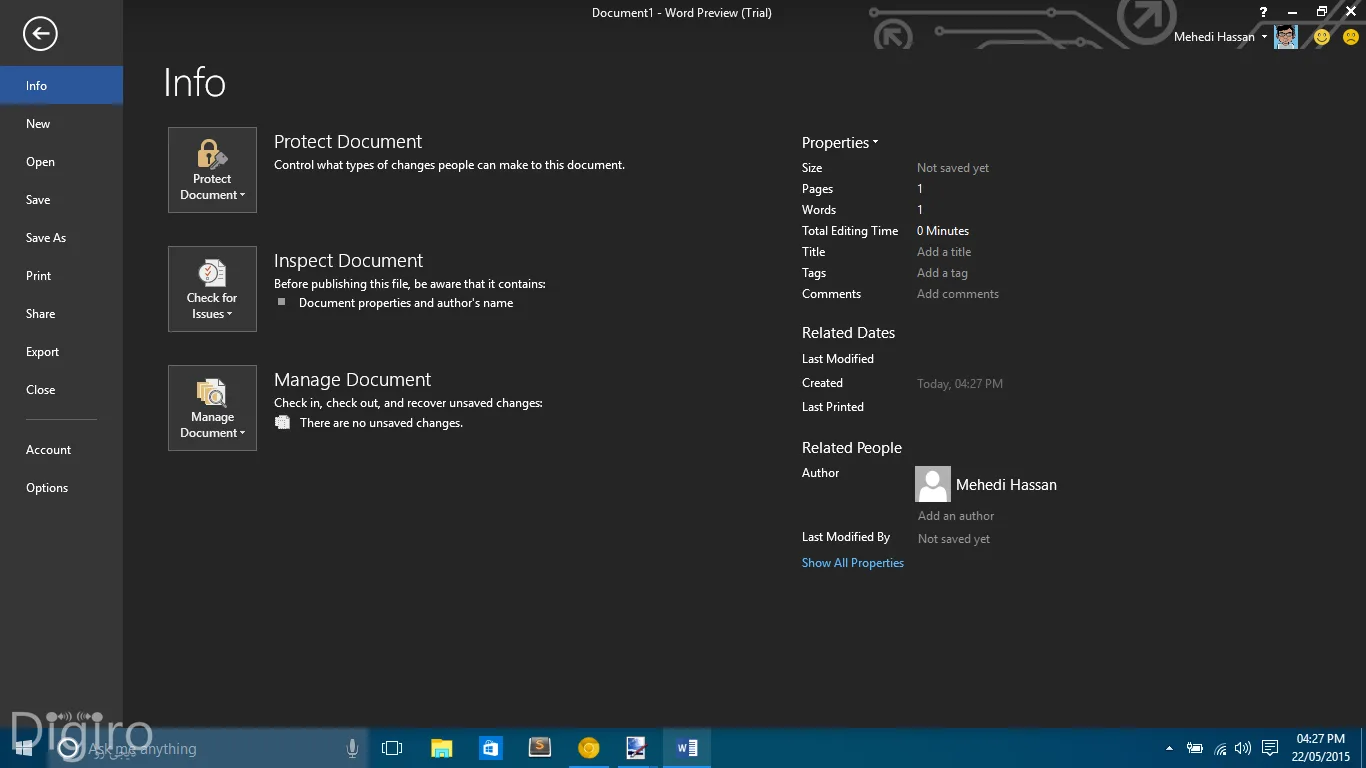Open the taskbar app left of the Word icon
Screen dimensions: 1366x768
click(x=637, y=748)
